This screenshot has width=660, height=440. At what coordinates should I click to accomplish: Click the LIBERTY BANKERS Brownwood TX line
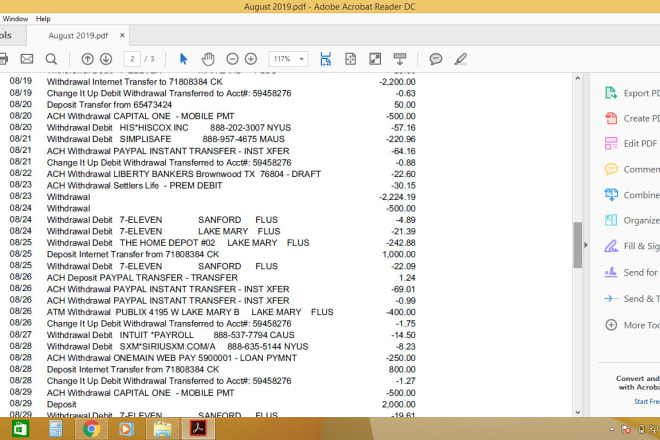(x=184, y=174)
